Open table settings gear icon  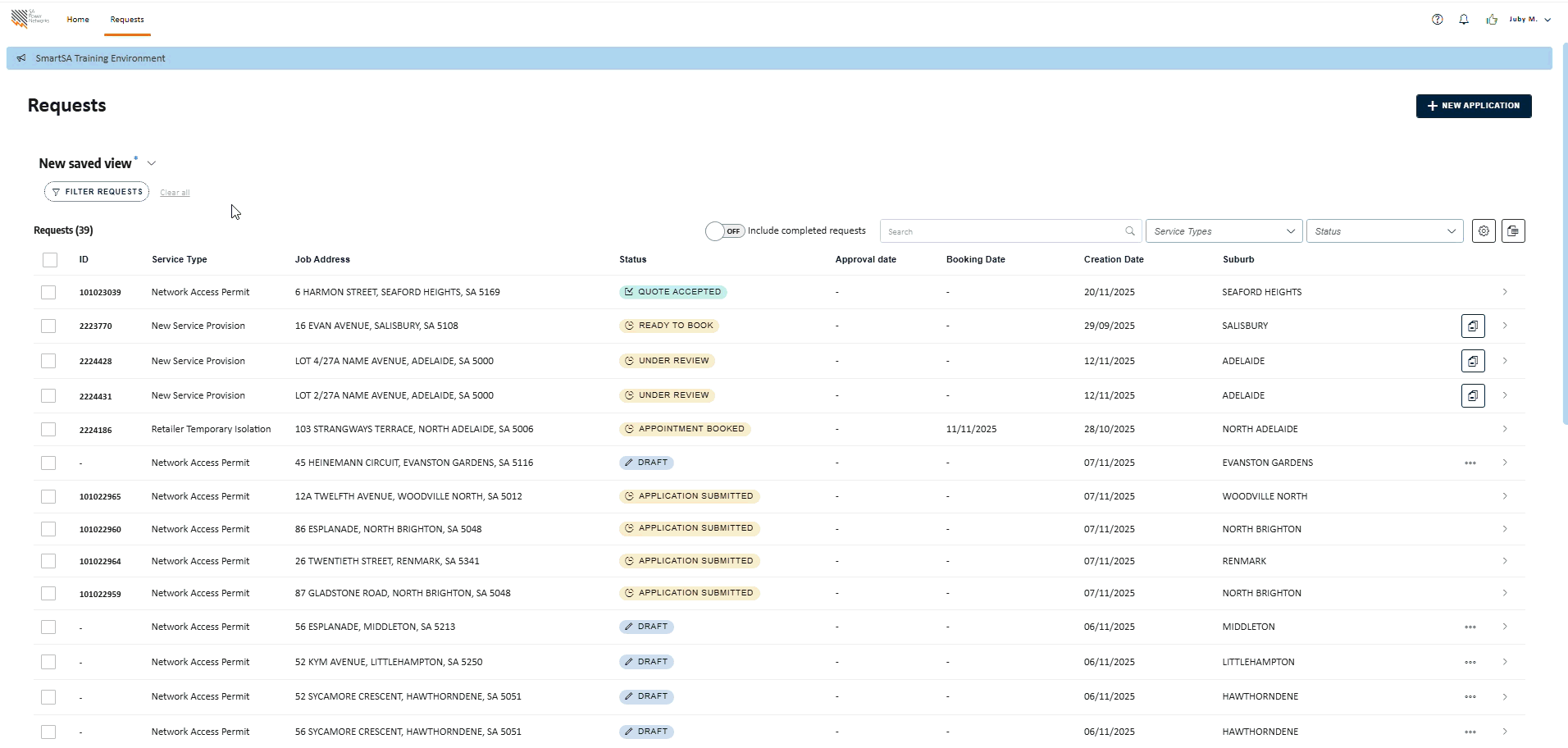(x=1484, y=231)
